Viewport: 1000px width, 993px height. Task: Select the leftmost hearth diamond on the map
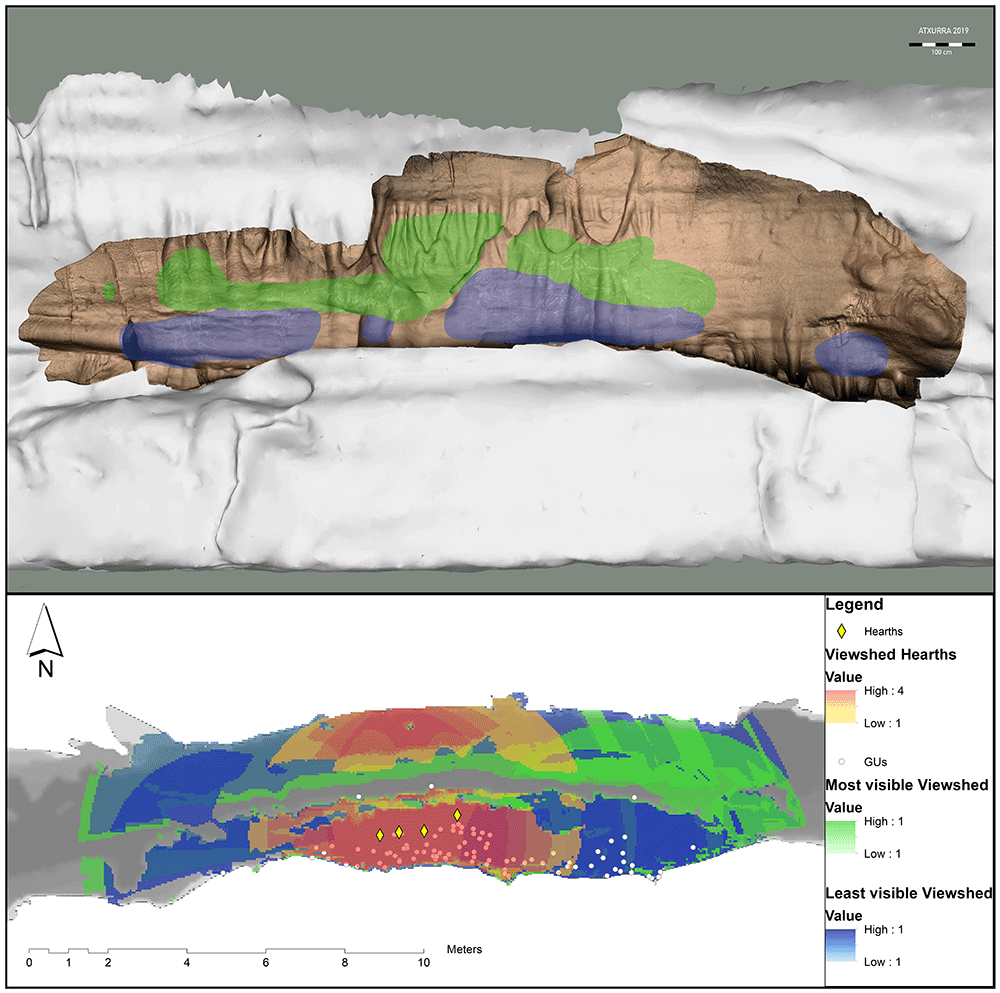click(379, 835)
